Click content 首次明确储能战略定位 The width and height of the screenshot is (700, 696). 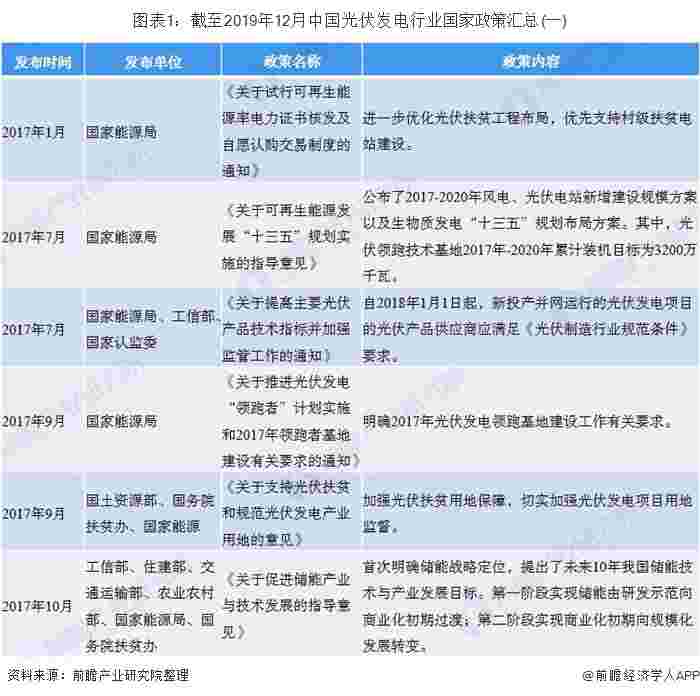[x=528, y=606]
